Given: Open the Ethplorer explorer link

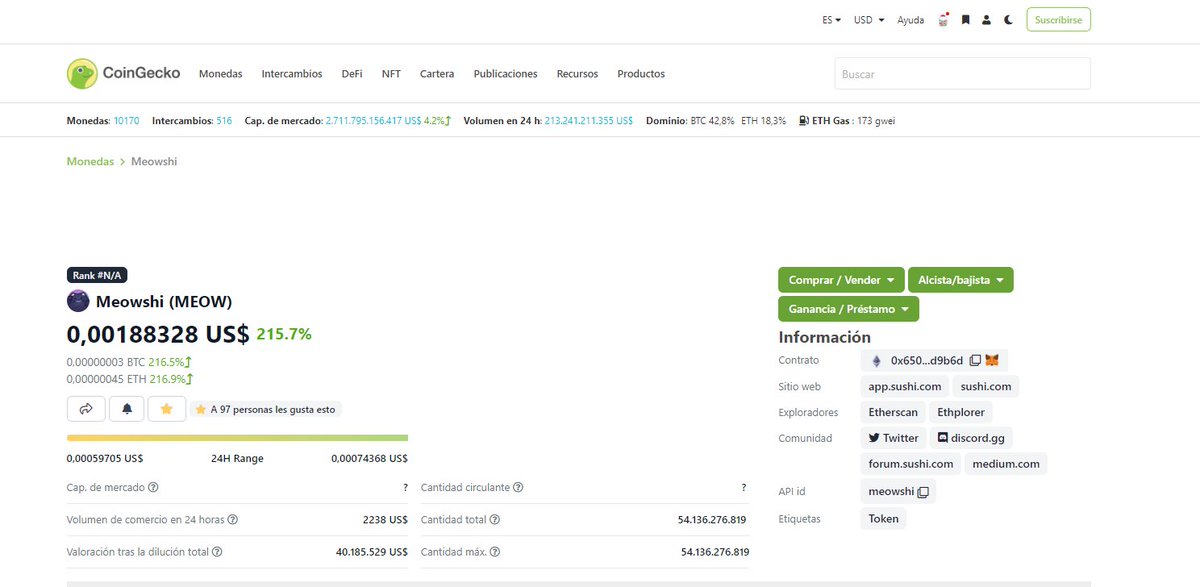Looking at the screenshot, I should pyautogui.click(x=961, y=412).
